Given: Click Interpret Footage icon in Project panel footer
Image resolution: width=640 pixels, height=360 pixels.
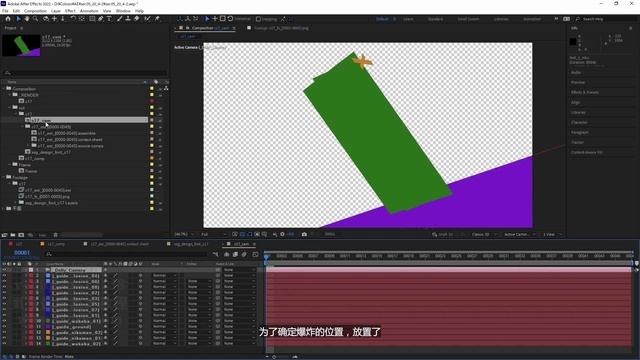Looking at the screenshot, I should pos(4,235).
